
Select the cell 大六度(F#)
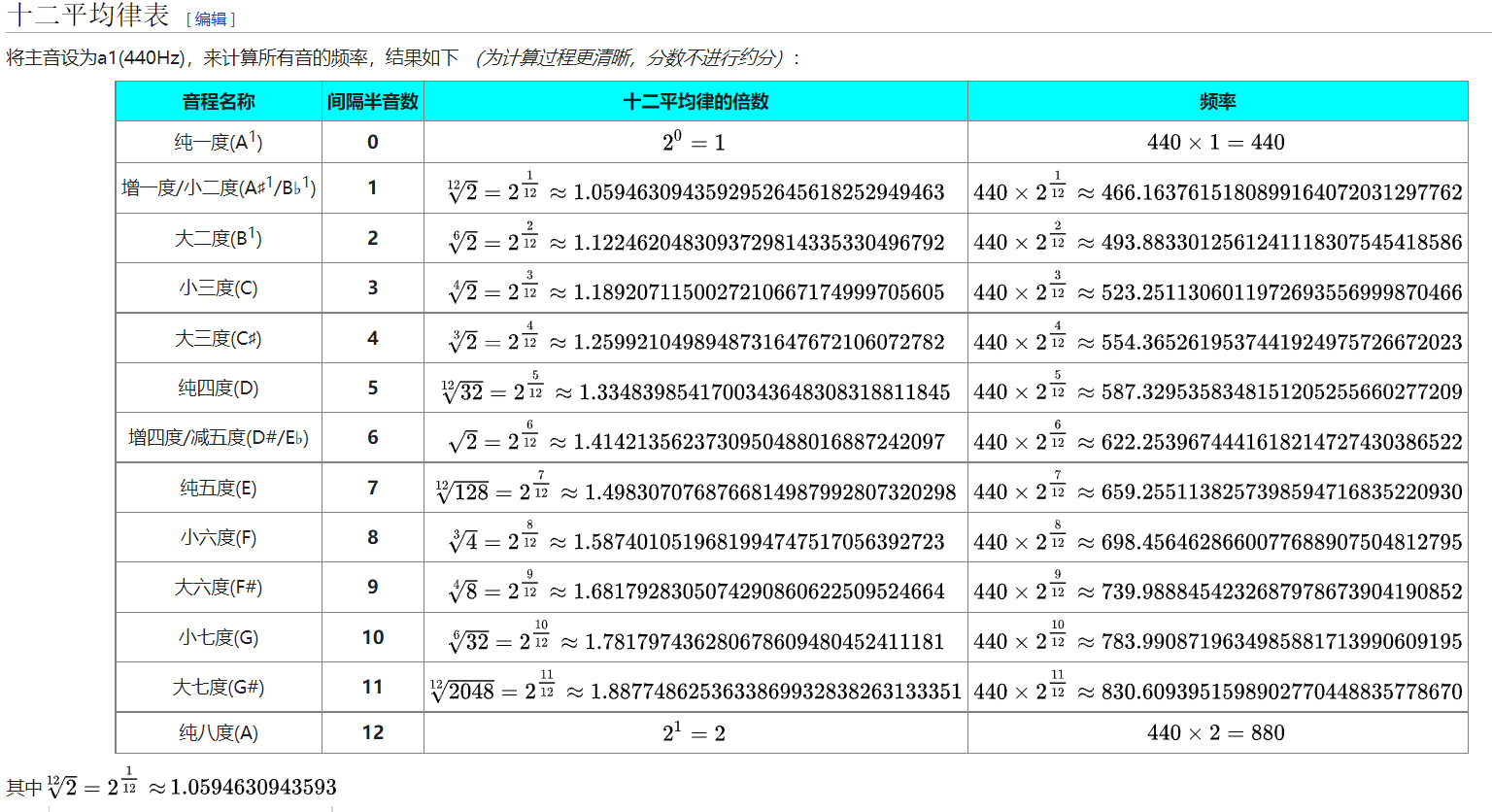(x=219, y=587)
